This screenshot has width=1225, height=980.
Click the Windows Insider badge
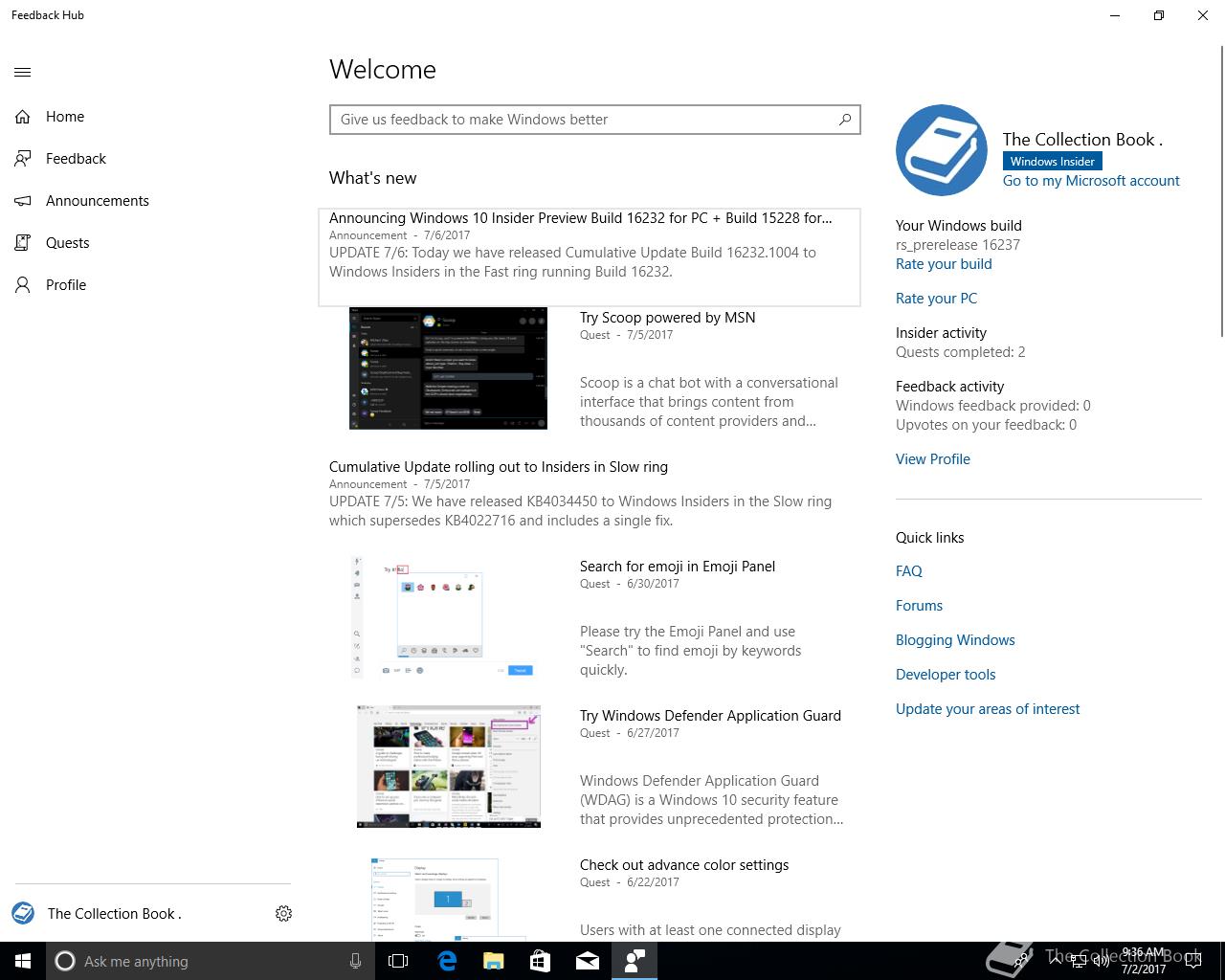pos(1052,161)
